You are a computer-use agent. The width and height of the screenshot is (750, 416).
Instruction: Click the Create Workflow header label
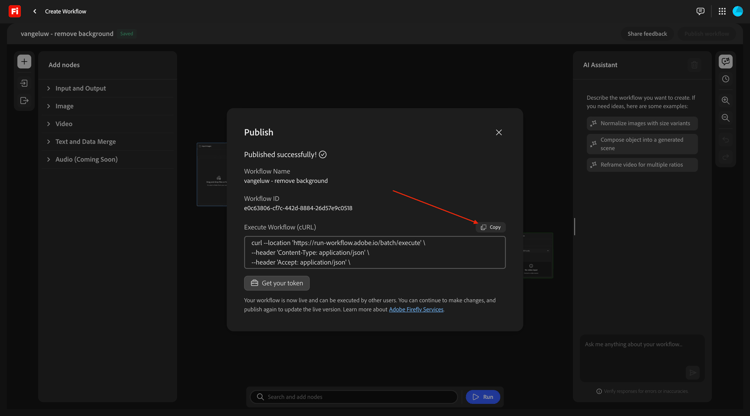point(66,11)
